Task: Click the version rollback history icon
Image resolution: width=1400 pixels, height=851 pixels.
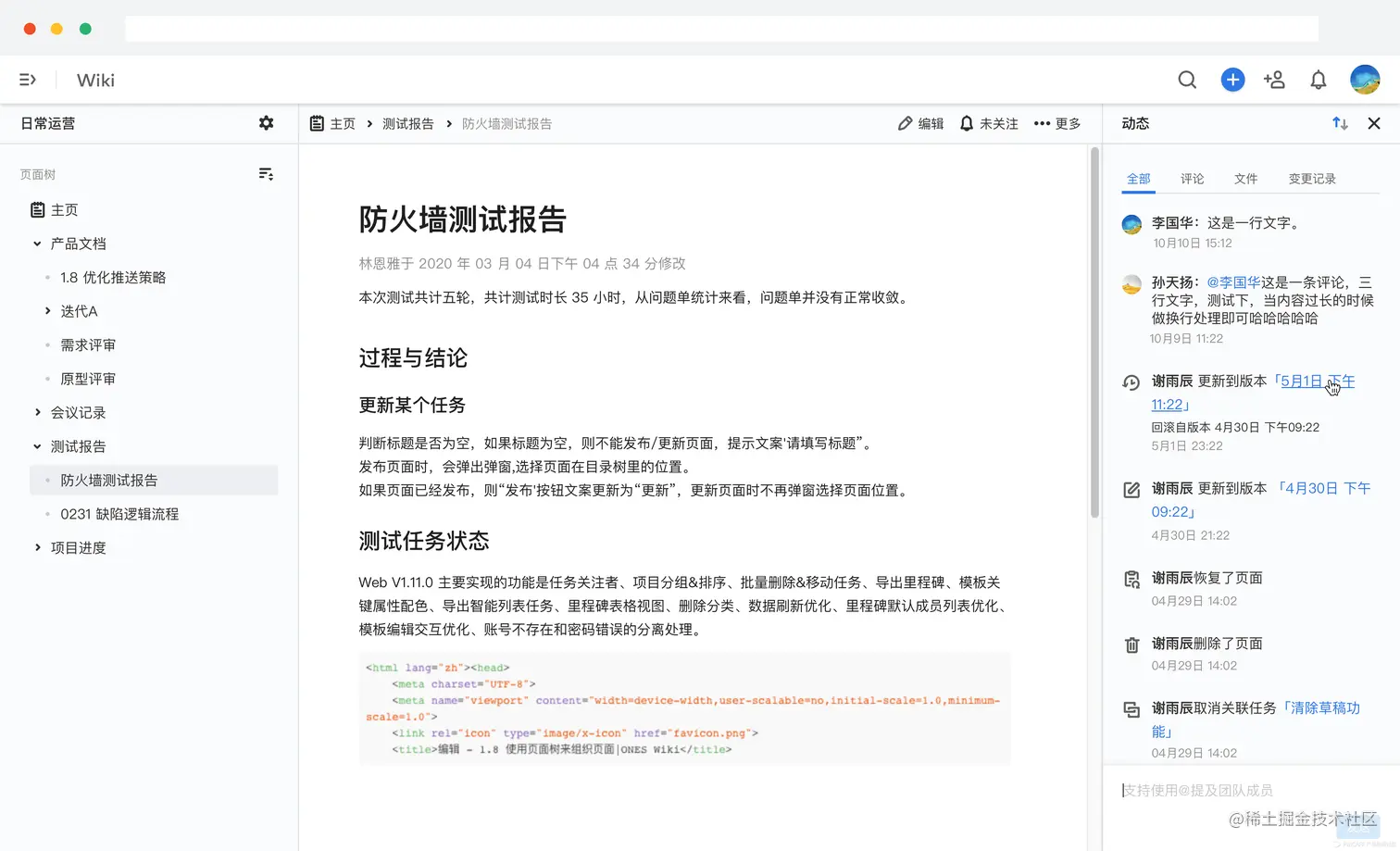Action: tap(1131, 382)
